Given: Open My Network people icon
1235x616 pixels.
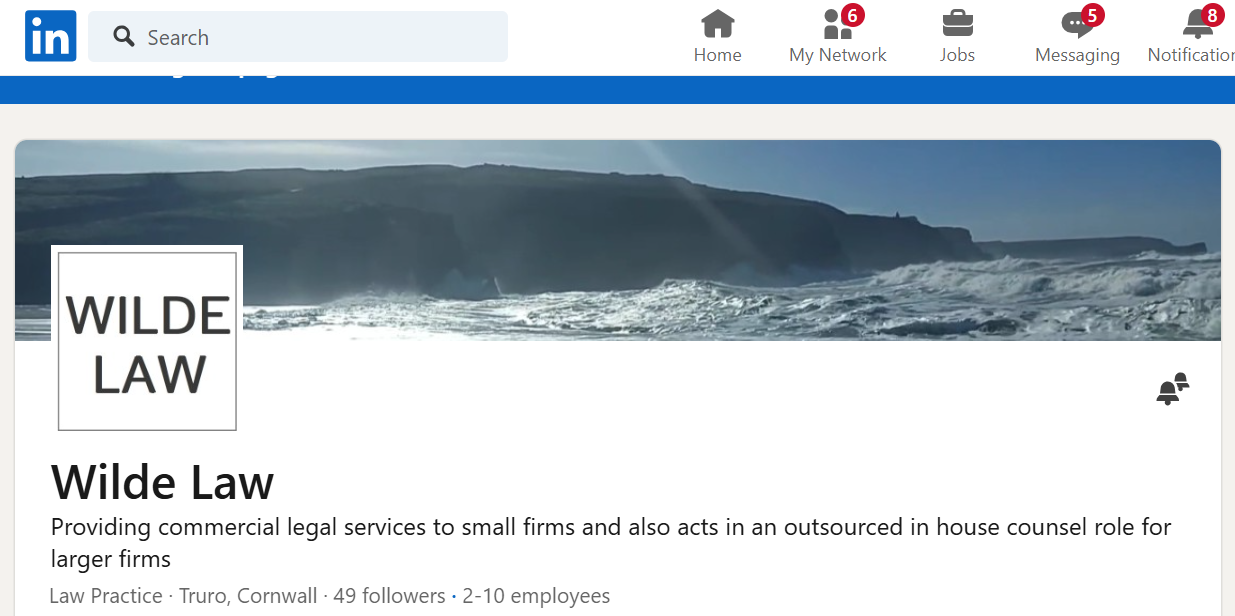Looking at the screenshot, I should pos(837,23).
